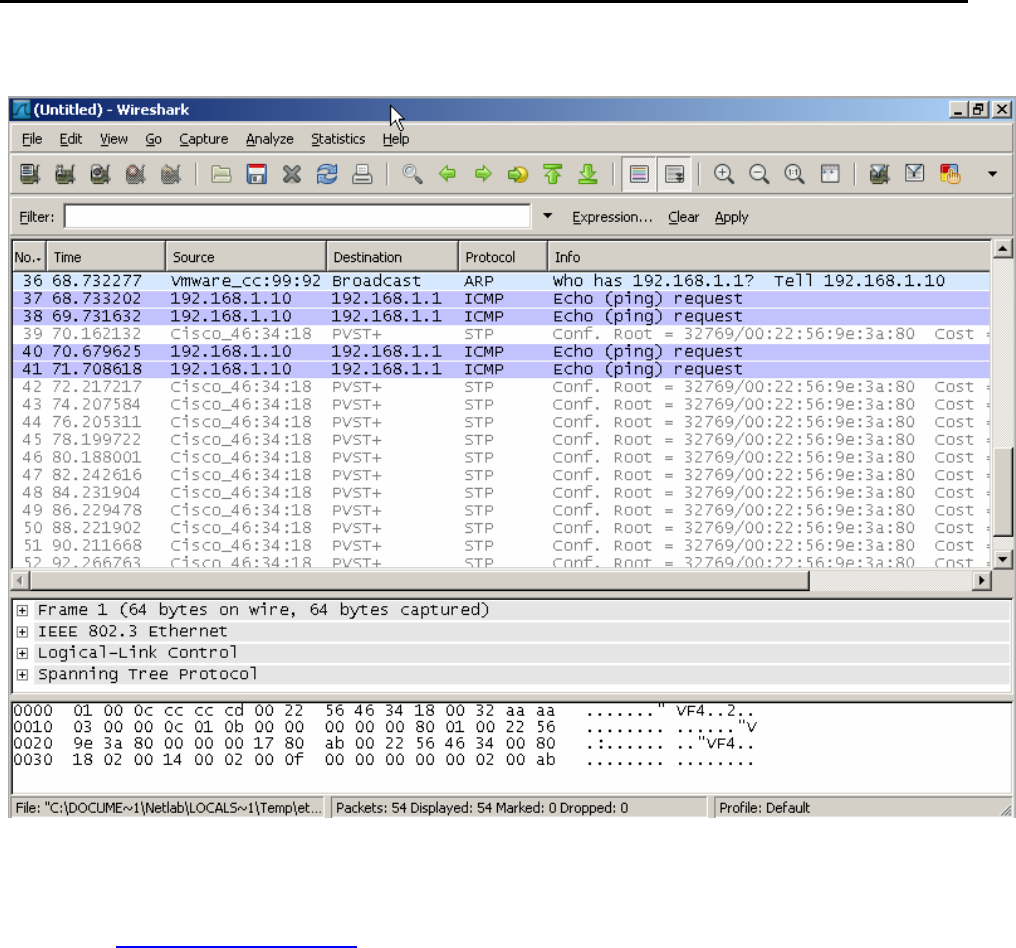Open a capture file folder icon

click(221, 174)
